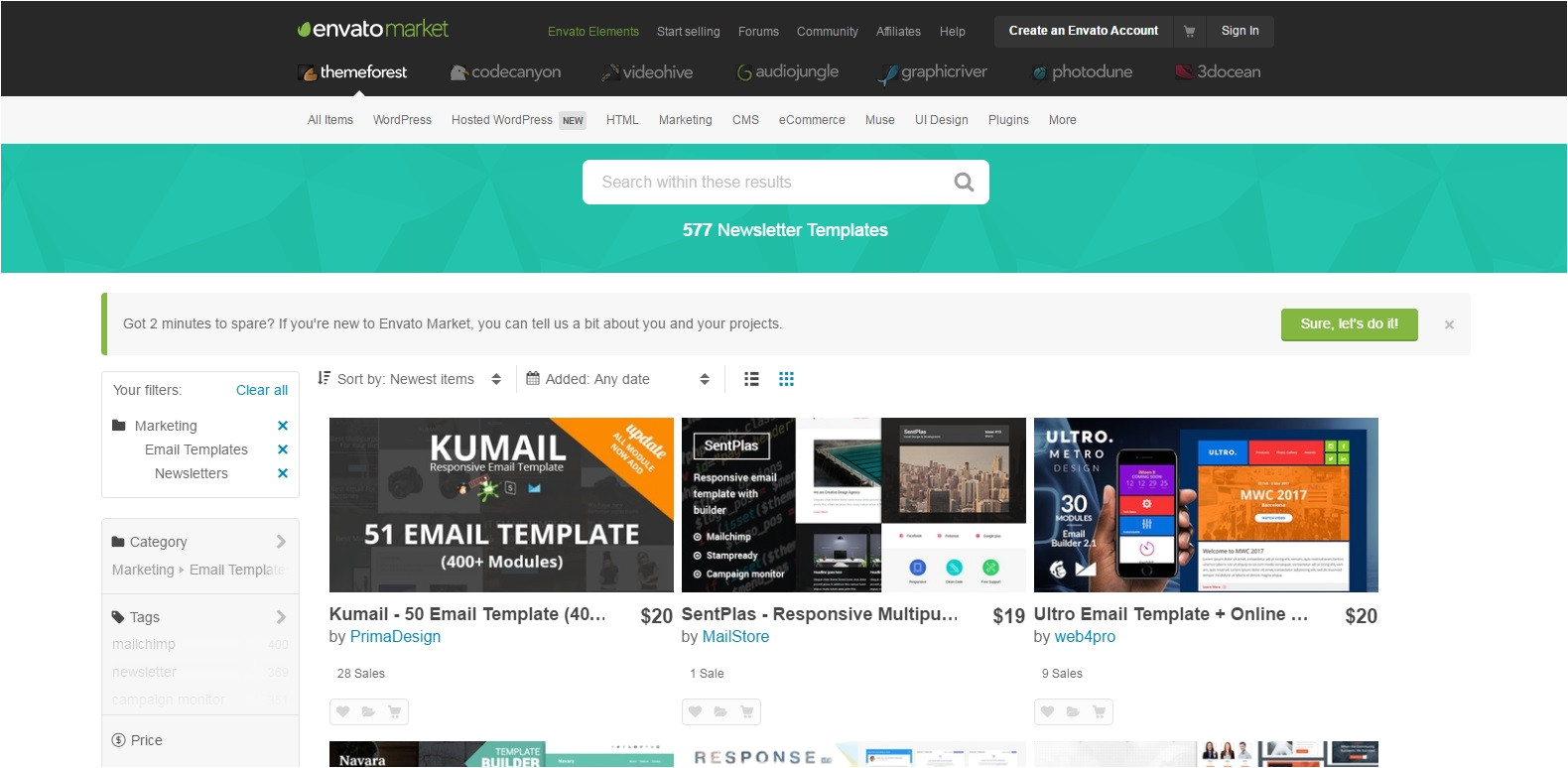Add Ultro template to cart
The width and height of the screenshot is (1568, 768).
tap(1099, 711)
